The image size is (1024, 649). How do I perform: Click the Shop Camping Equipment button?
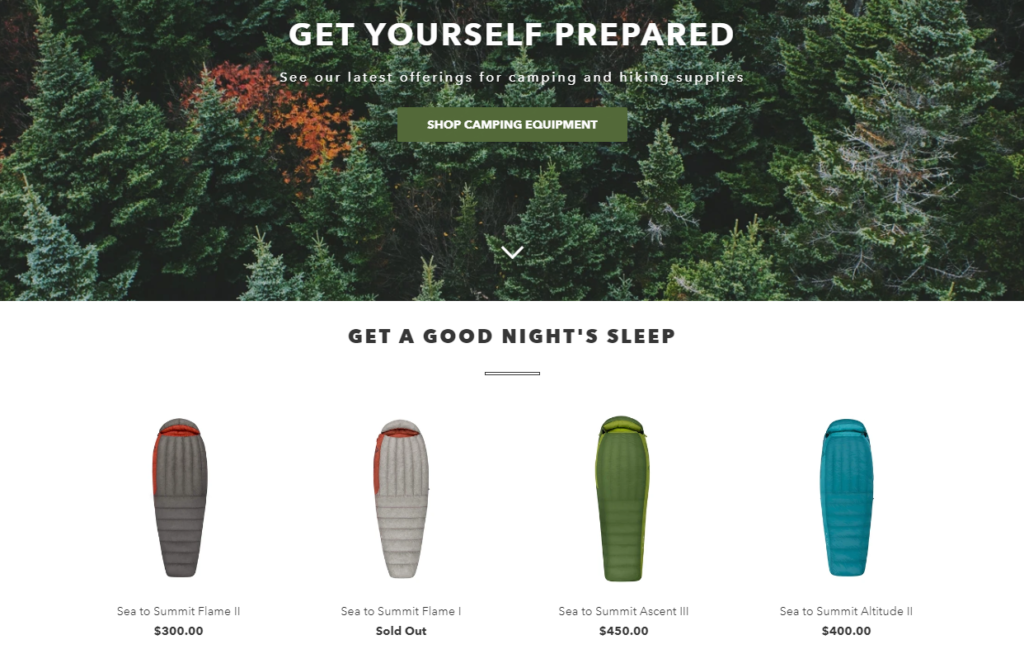pyautogui.click(x=512, y=125)
